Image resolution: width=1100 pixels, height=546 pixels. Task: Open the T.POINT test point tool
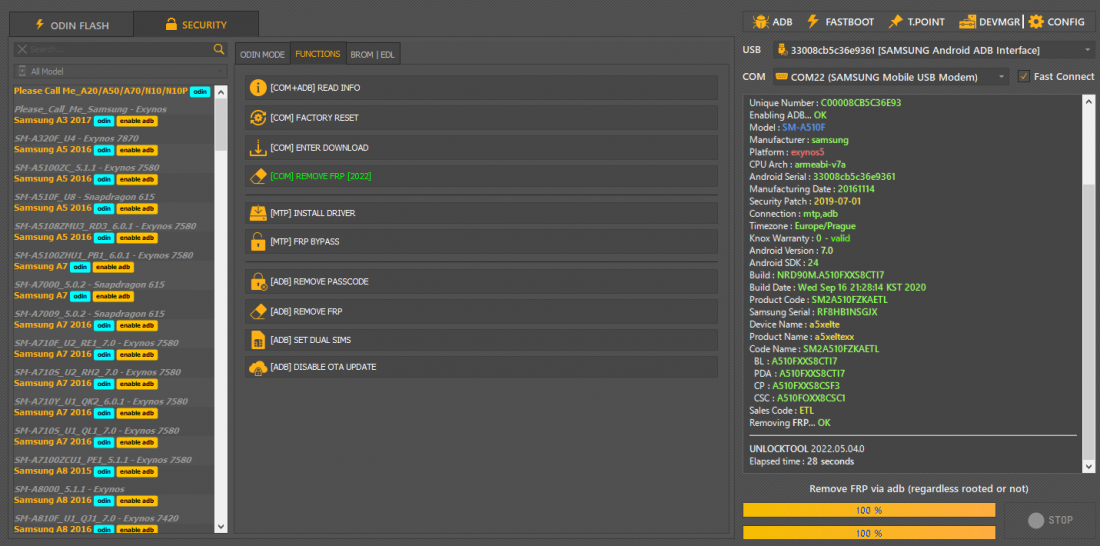click(x=916, y=22)
